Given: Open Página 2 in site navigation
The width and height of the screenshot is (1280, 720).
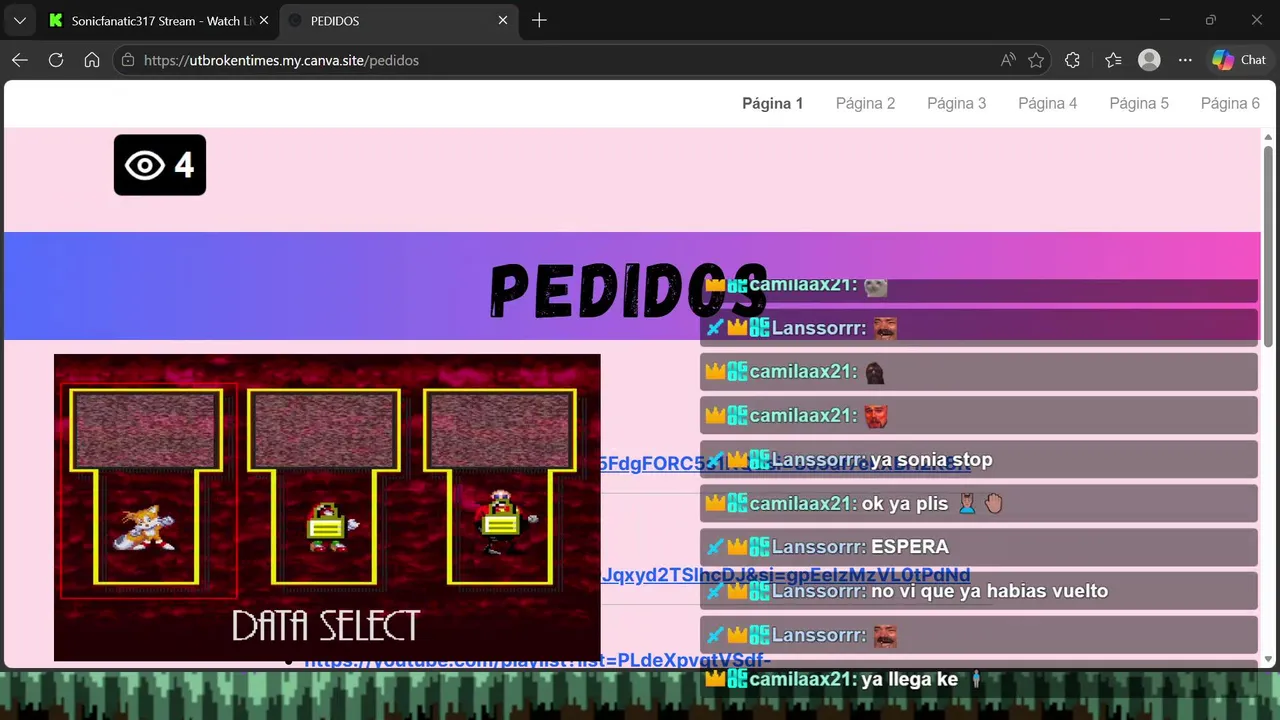Looking at the screenshot, I should coord(865,103).
